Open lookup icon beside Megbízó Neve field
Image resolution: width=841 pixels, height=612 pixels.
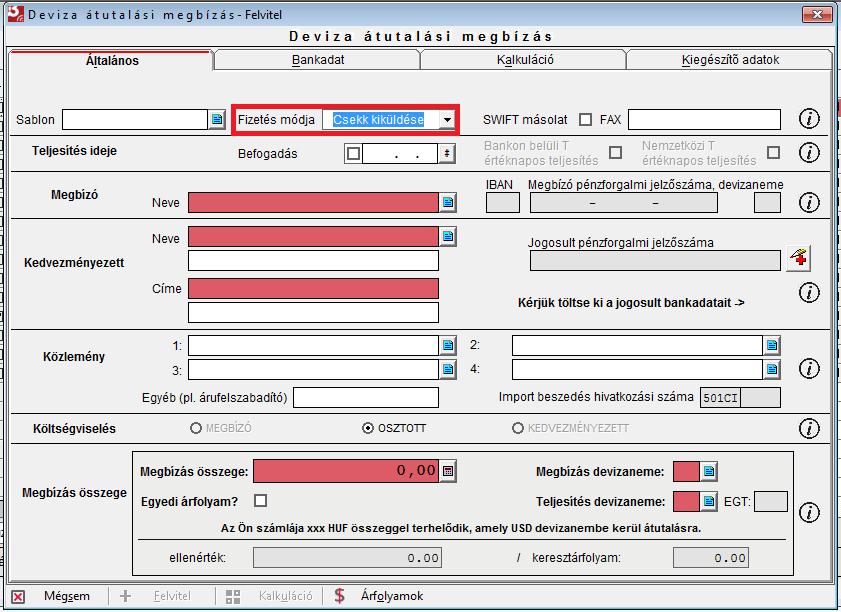point(448,203)
